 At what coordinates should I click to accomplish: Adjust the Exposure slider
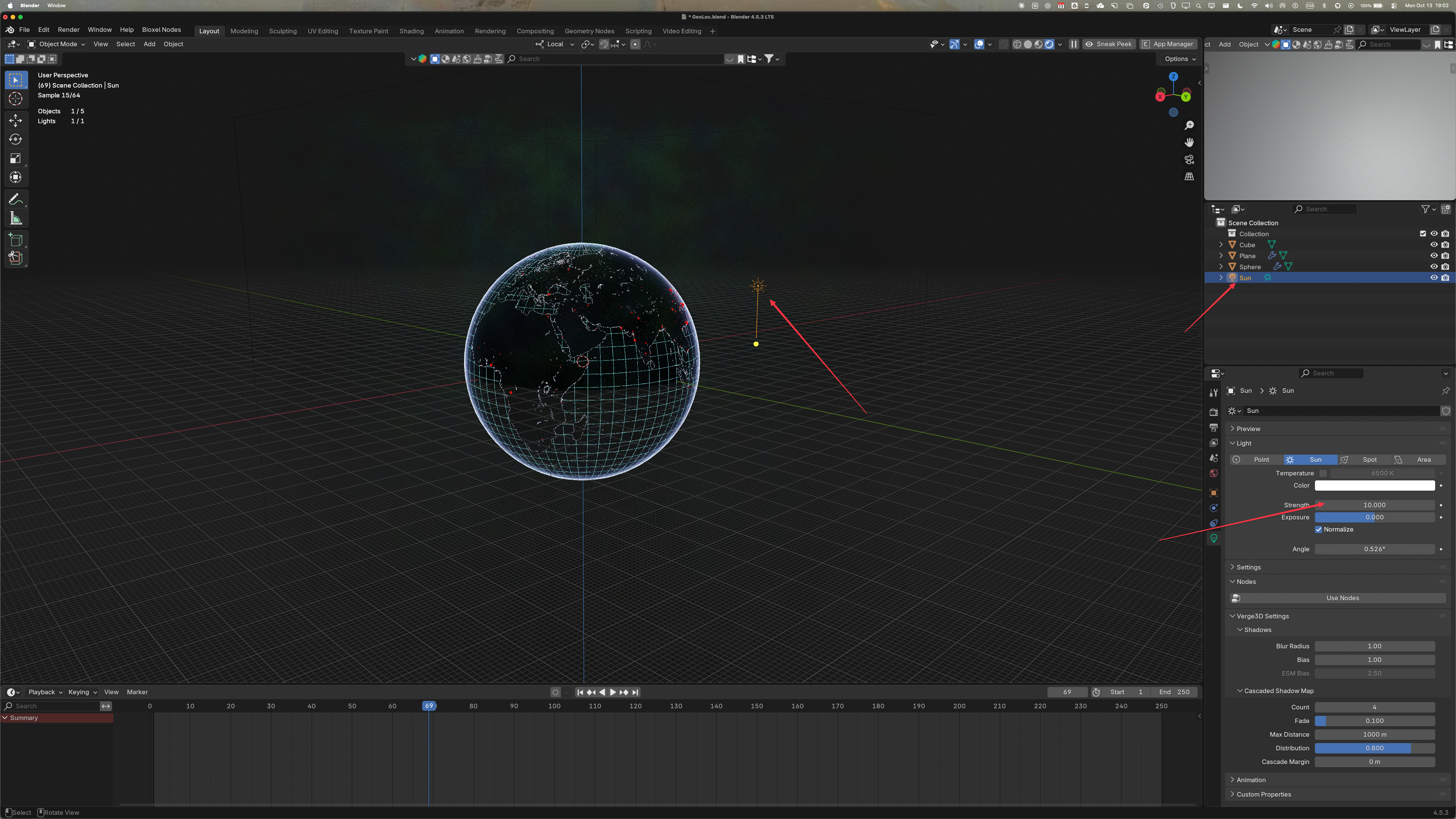click(1374, 517)
